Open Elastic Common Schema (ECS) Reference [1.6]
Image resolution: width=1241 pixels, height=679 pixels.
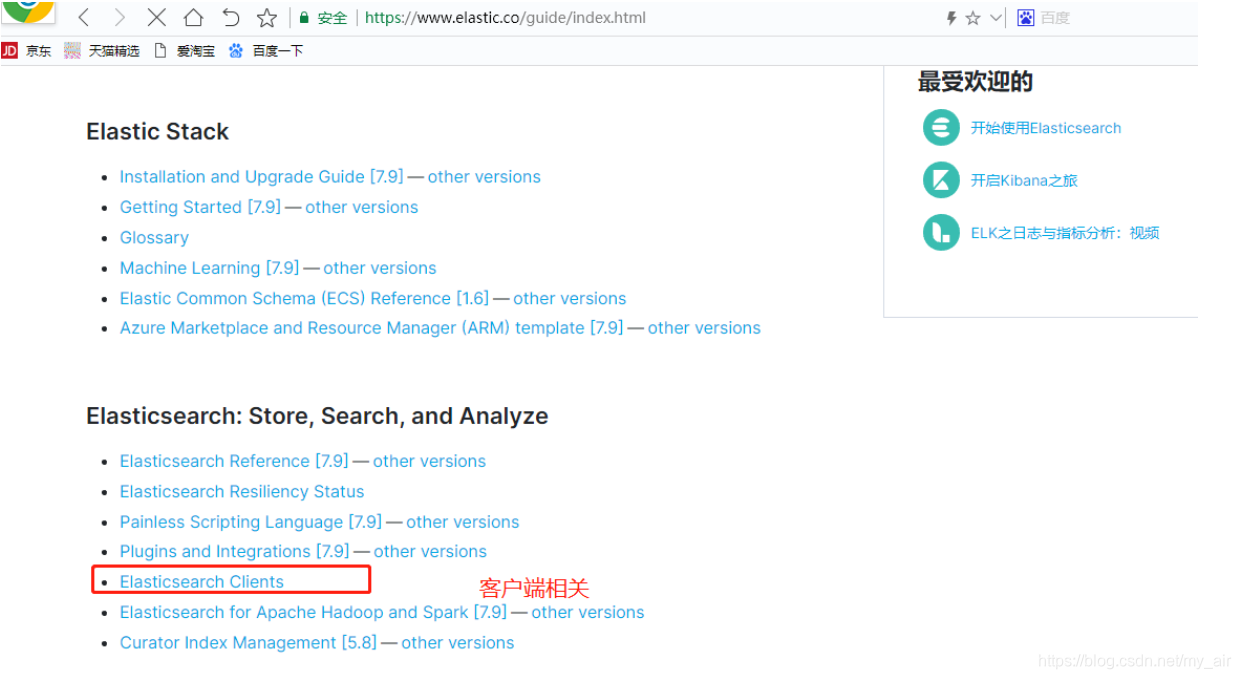click(304, 298)
